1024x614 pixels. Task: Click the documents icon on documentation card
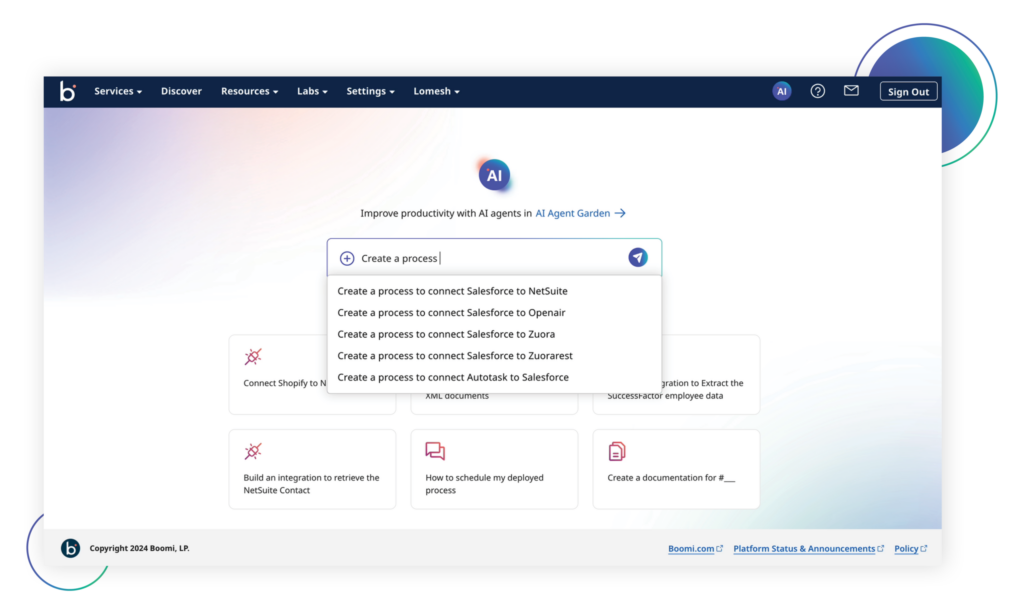click(x=616, y=450)
